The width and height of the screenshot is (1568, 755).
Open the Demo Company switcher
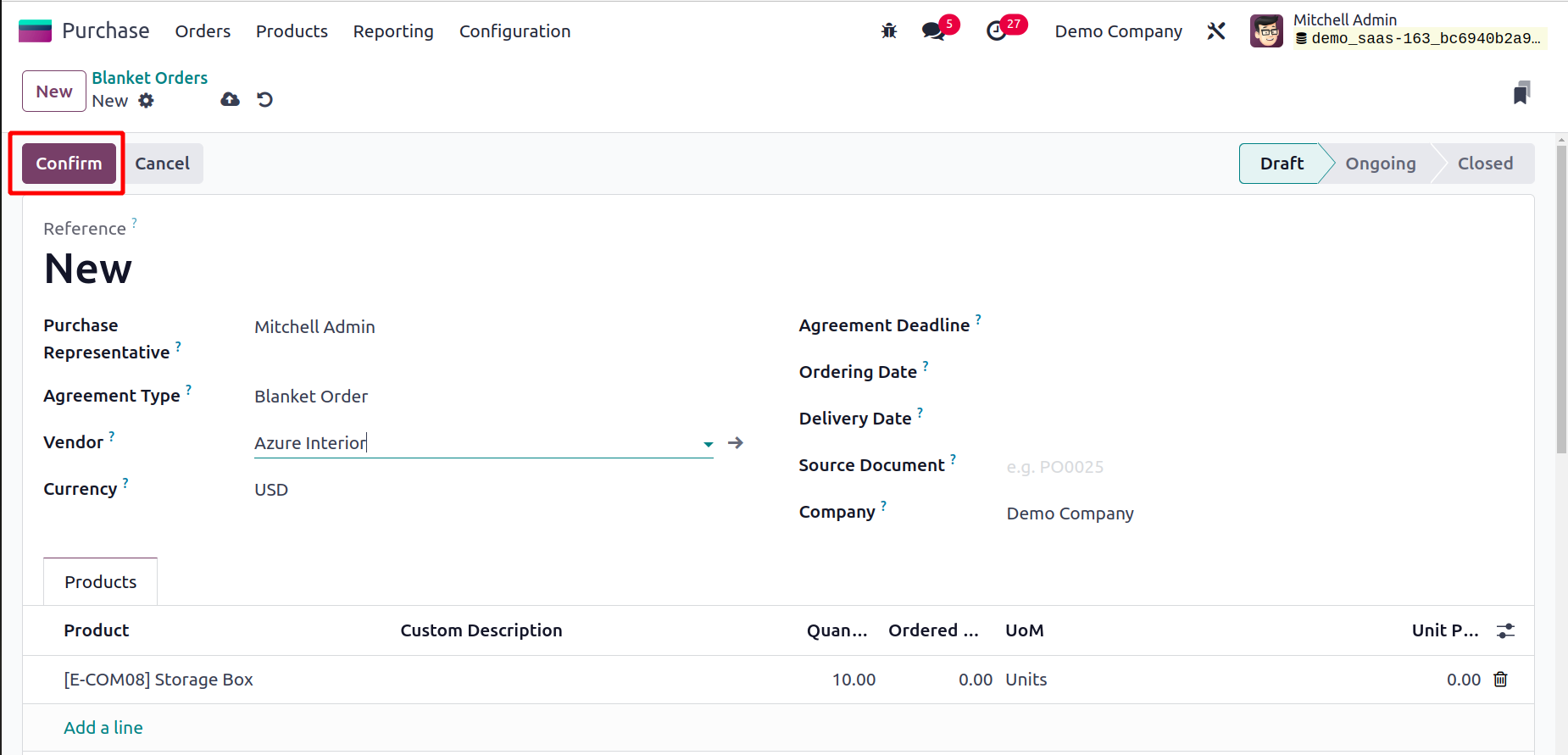(1118, 31)
